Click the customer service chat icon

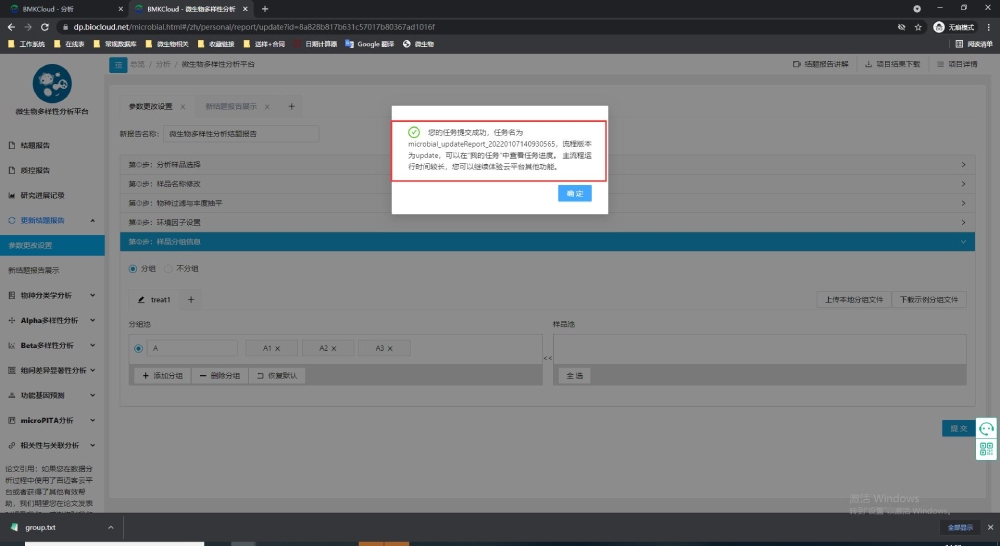(986, 428)
